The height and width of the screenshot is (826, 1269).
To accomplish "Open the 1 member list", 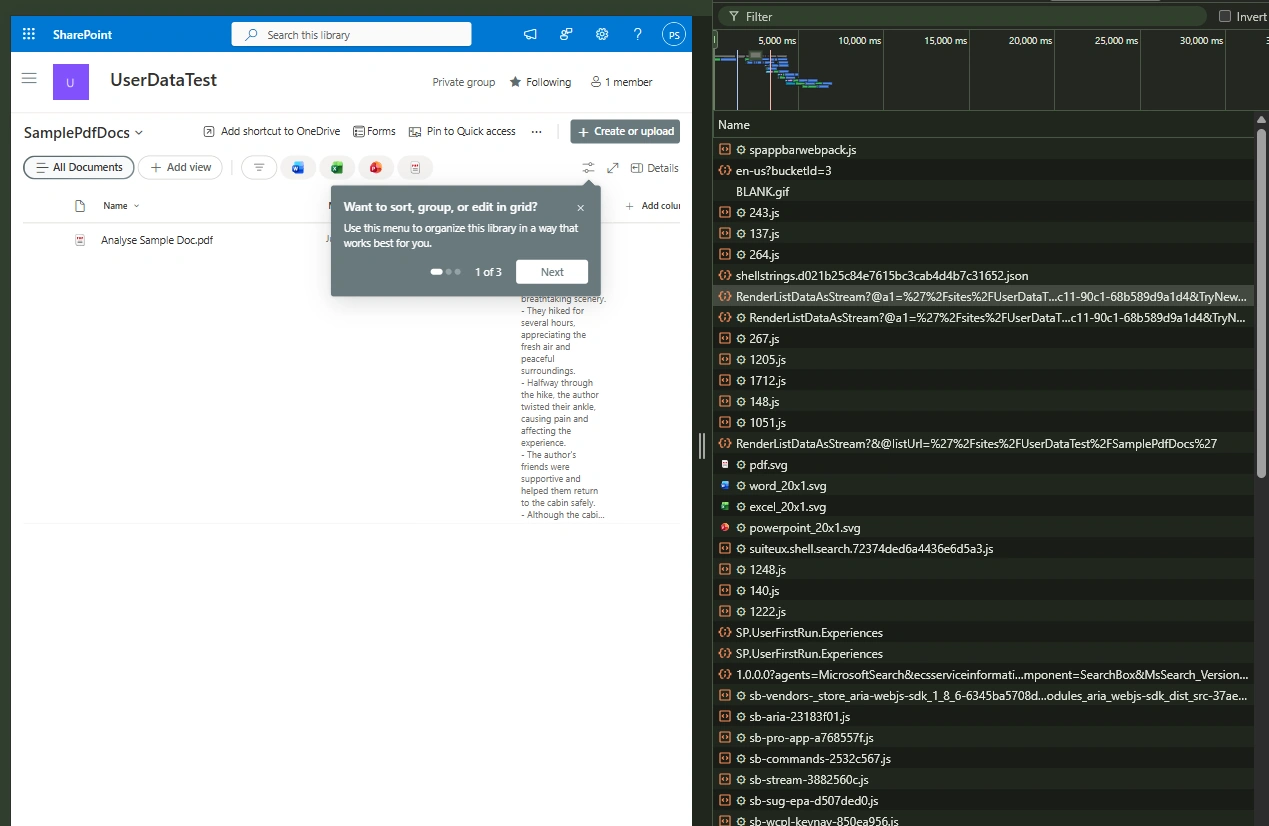I will point(621,82).
